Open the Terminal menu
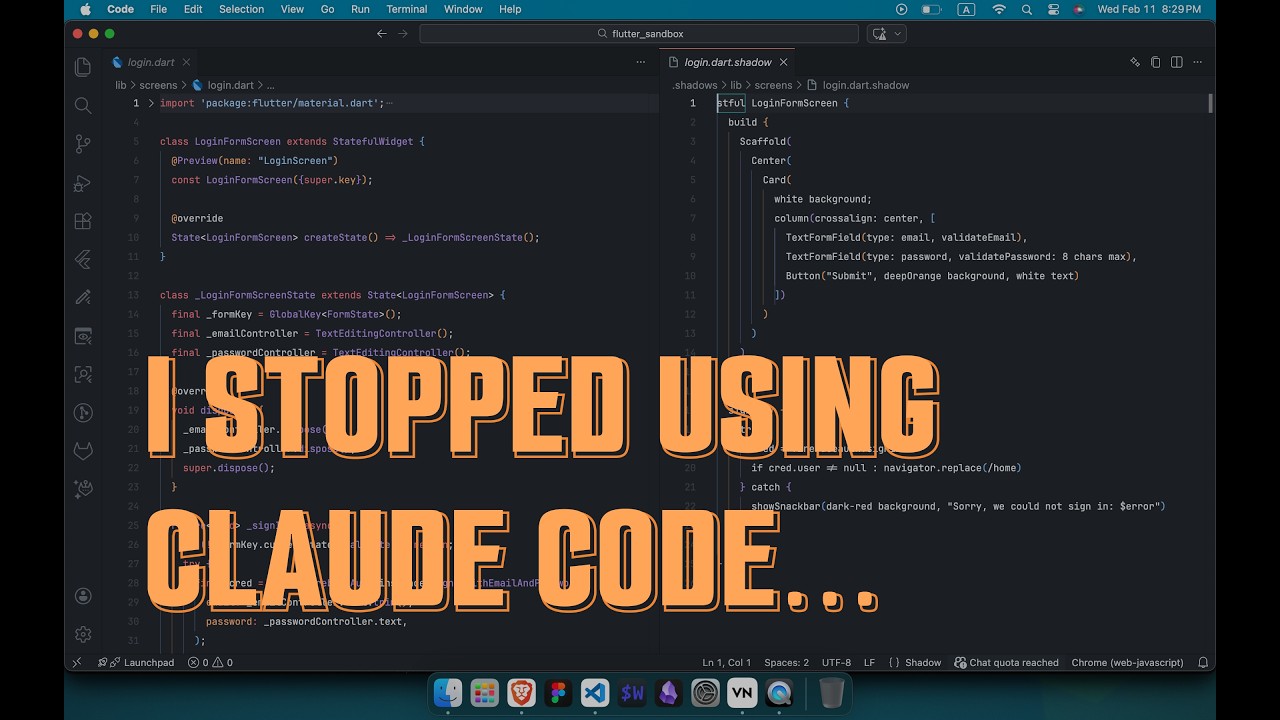 pos(407,9)
